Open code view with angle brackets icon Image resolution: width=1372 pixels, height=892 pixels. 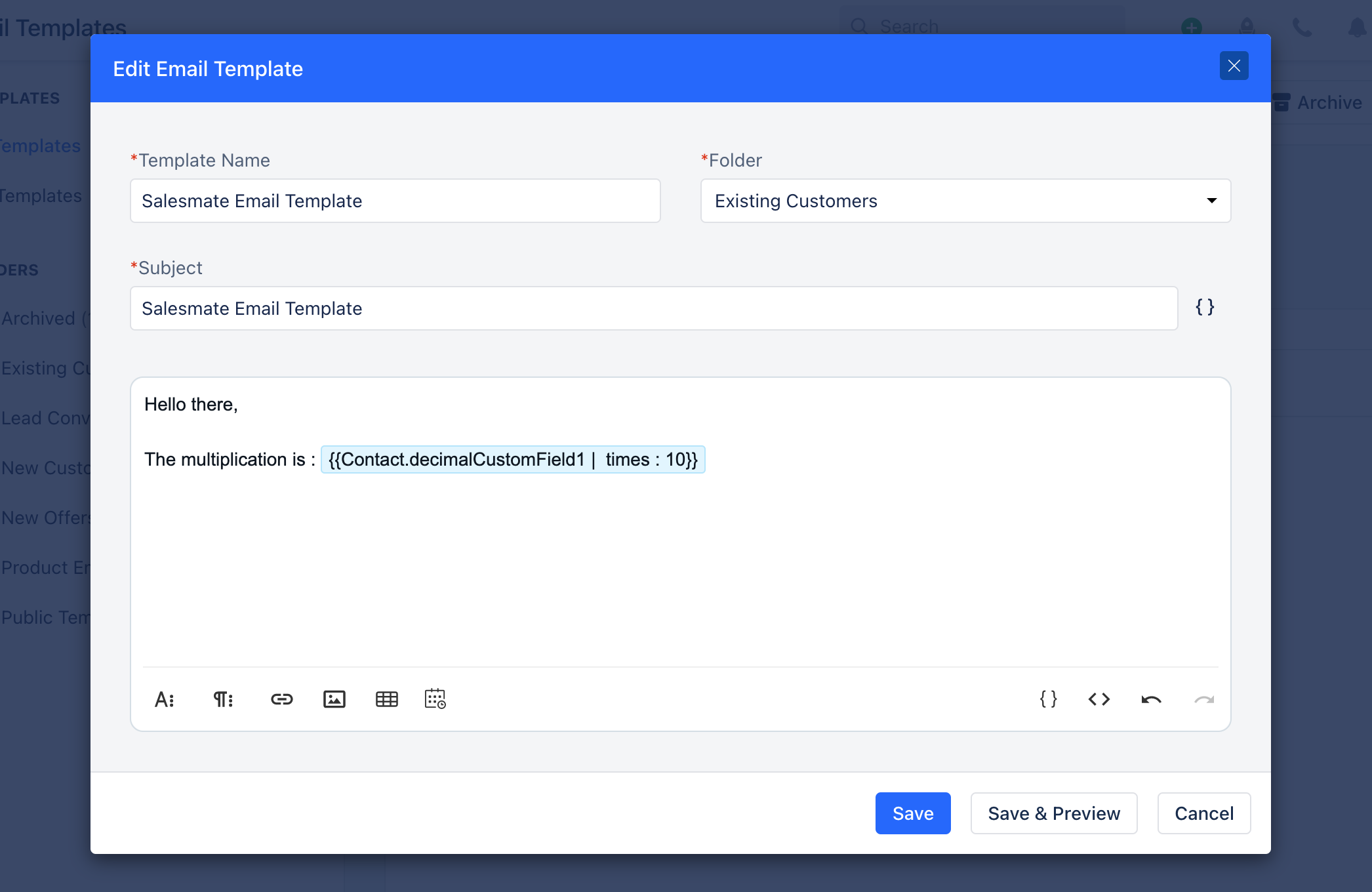(x=1099, y=699)
